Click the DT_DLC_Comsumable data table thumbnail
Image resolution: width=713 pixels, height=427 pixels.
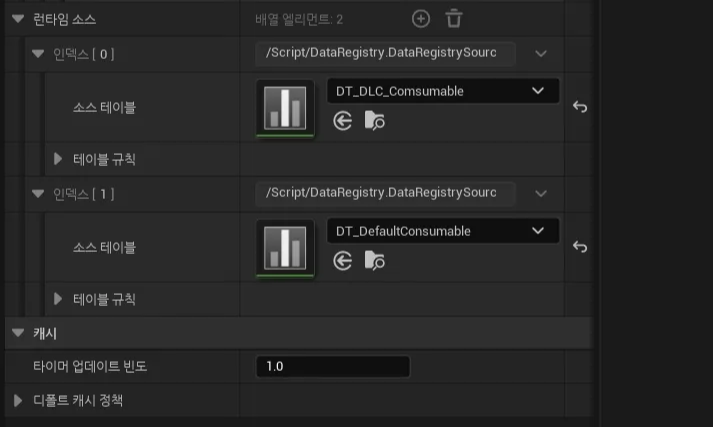coord(285,108)
